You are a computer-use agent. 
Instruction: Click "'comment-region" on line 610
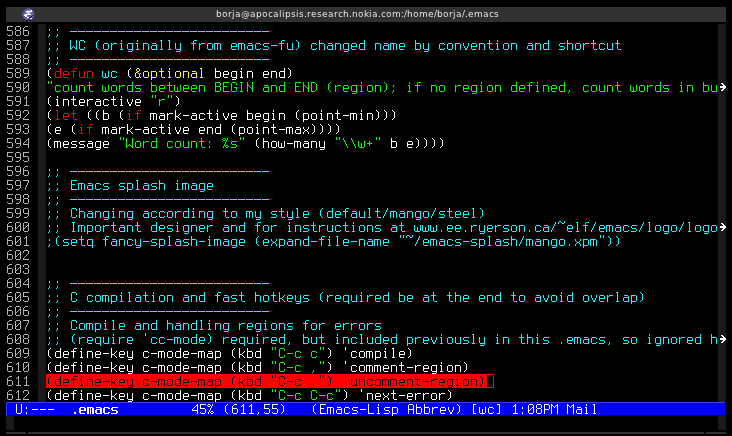[x=401, y=368]
